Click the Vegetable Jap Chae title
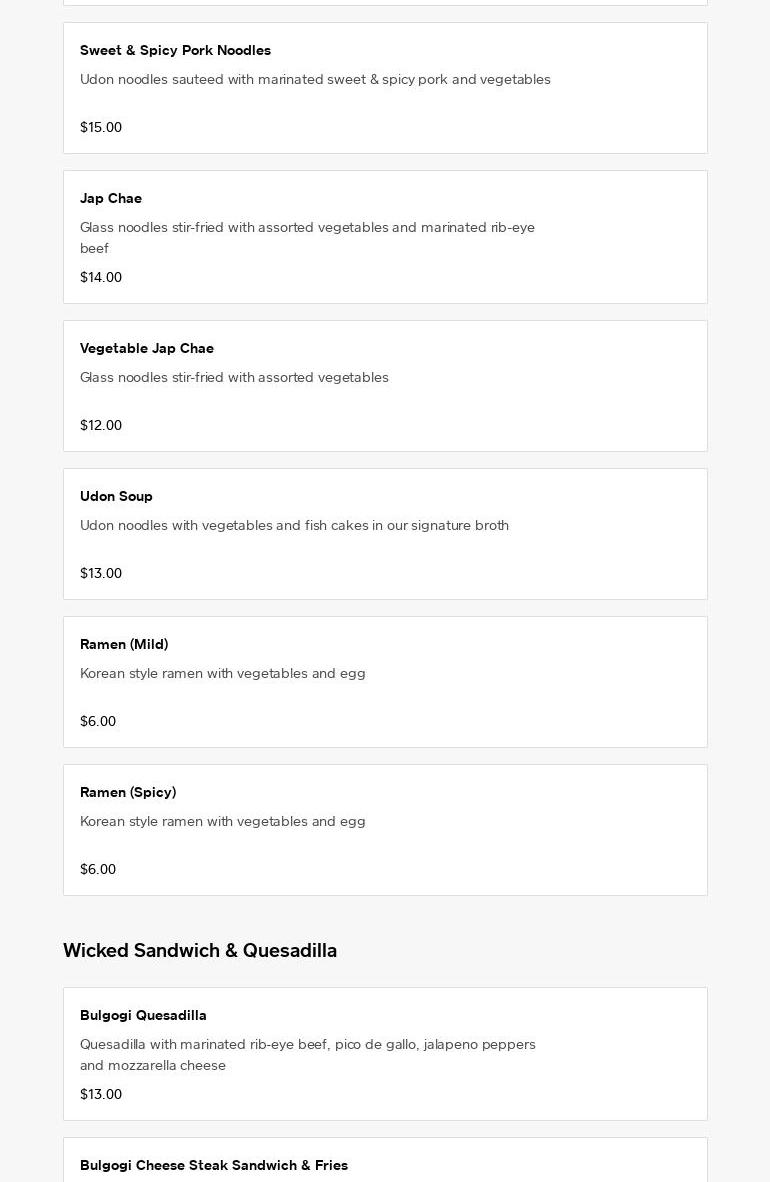This screenshot has height=1182, width=770. 147,348
